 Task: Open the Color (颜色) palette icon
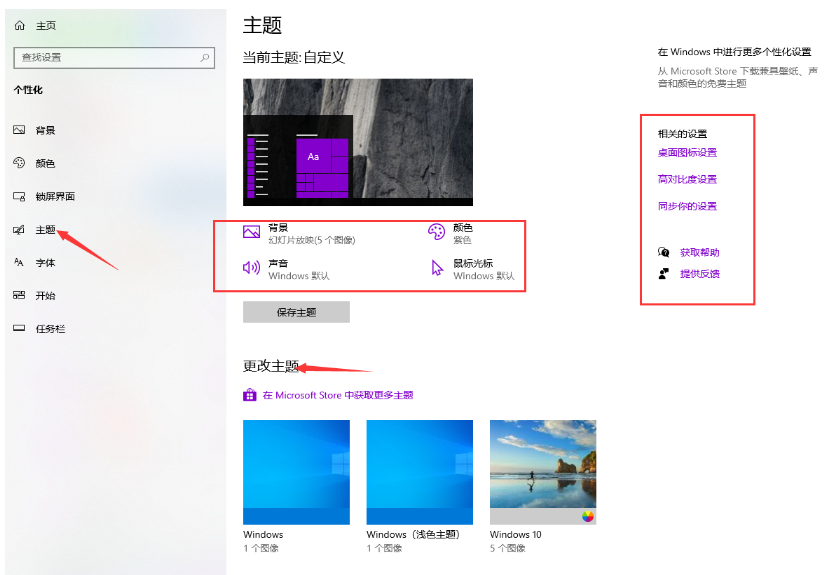pos(436,232)
